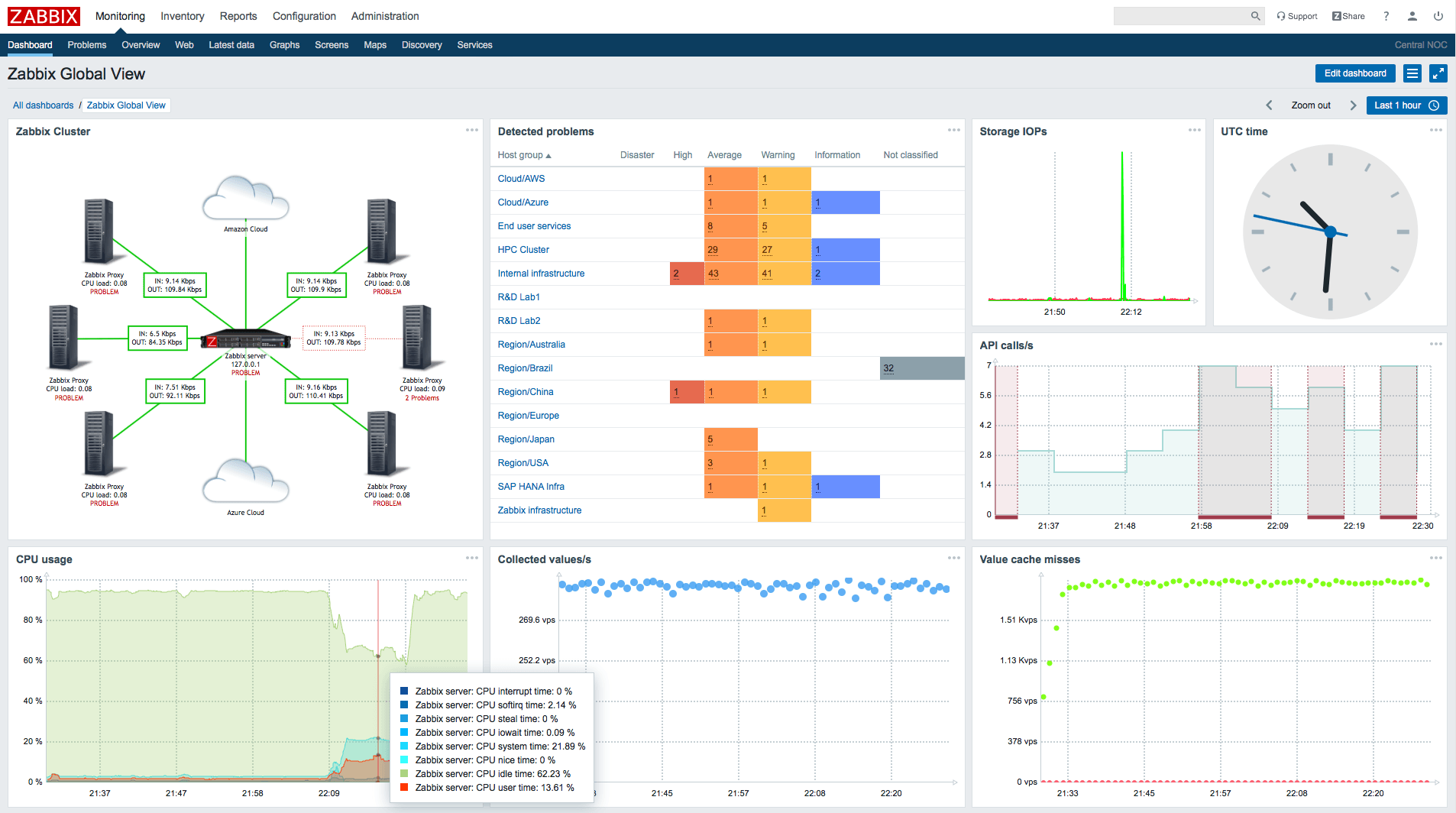The image size is (1456, 813).
Task: Open the Internal infrastructure host group link
Action: [x=541, y=274]
